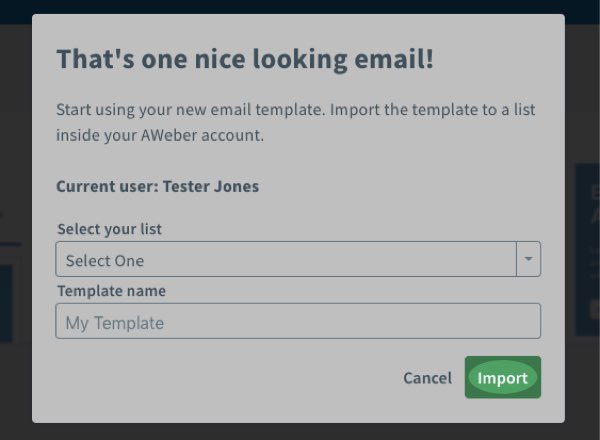Toggle the checkbox peeking at the right edge
The width and height of the screenshot is (600, 440).
[x=593, y=310]
